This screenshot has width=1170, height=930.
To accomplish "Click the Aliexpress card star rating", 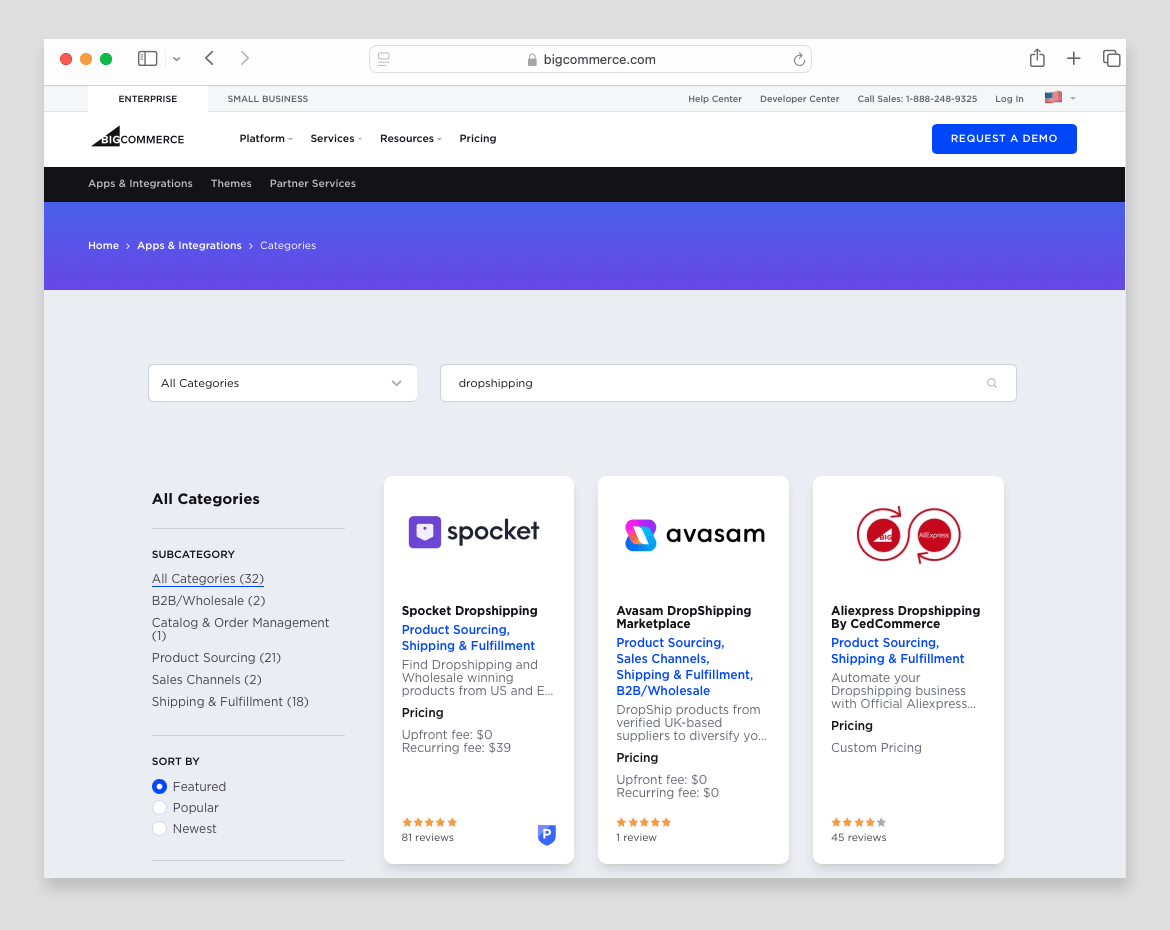I will pos(858,823).
